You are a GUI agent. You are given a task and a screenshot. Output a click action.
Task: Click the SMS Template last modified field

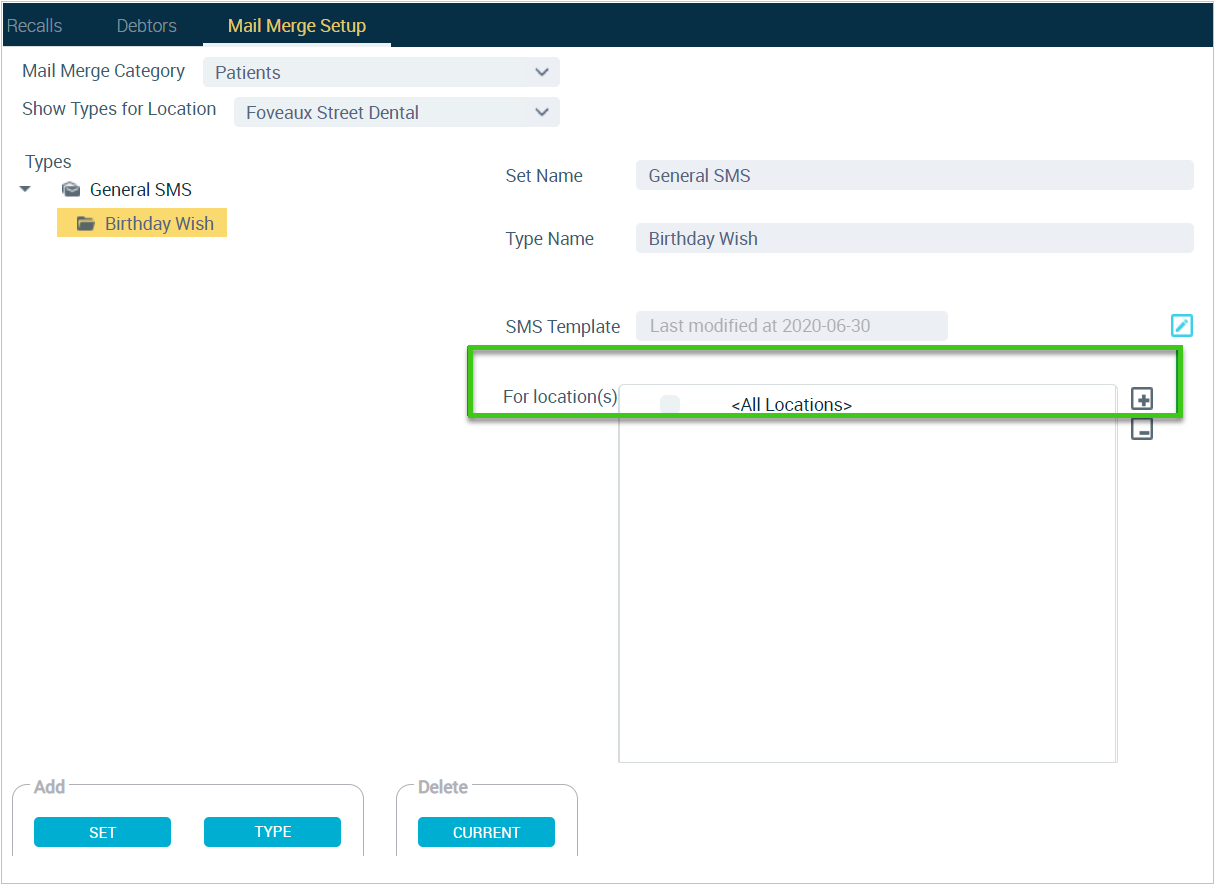tap(792, 325)
